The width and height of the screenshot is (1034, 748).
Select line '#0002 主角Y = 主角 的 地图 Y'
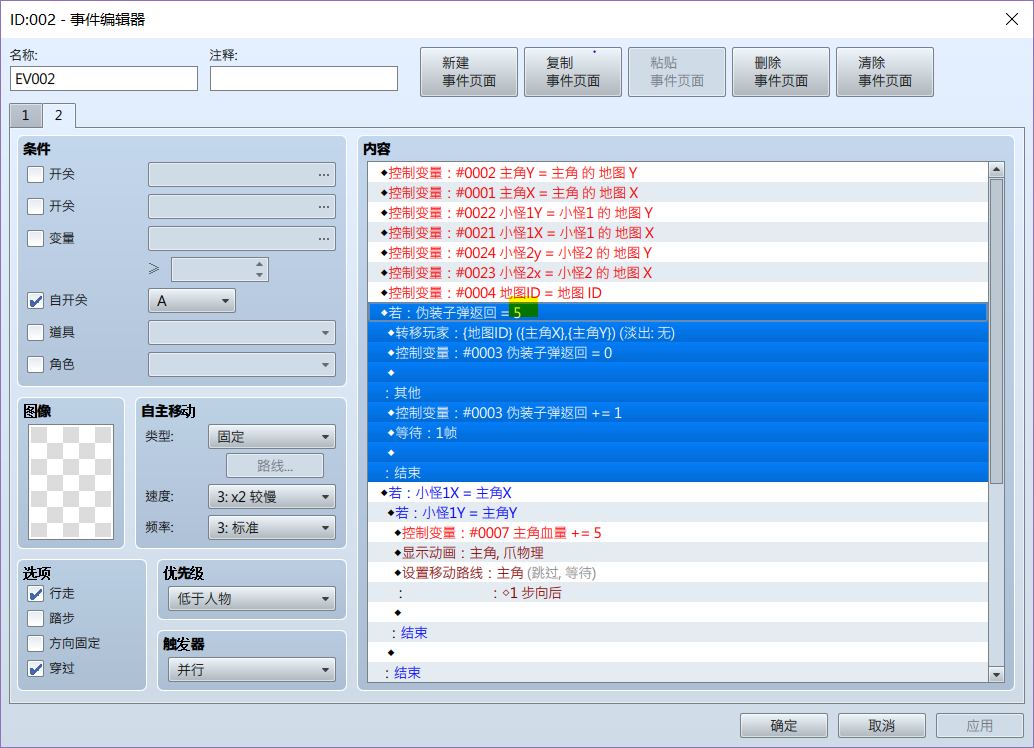pos(678,173)
